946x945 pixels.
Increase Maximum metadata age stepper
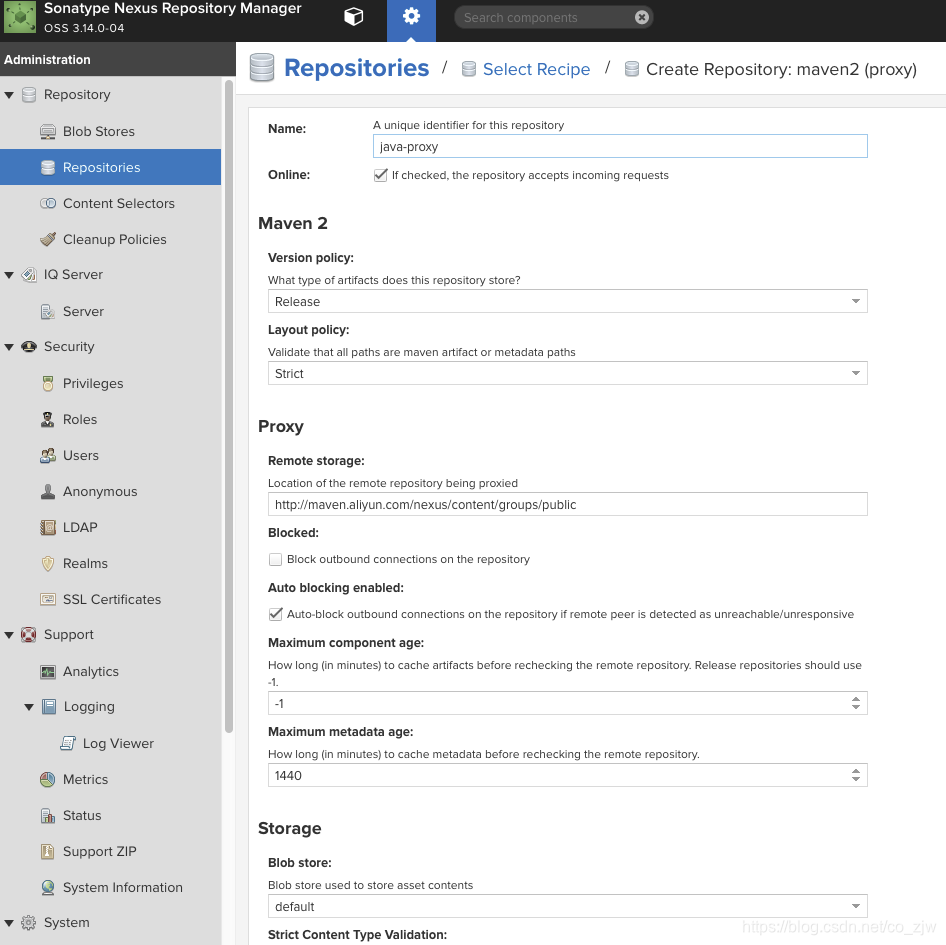click(856, 771)
